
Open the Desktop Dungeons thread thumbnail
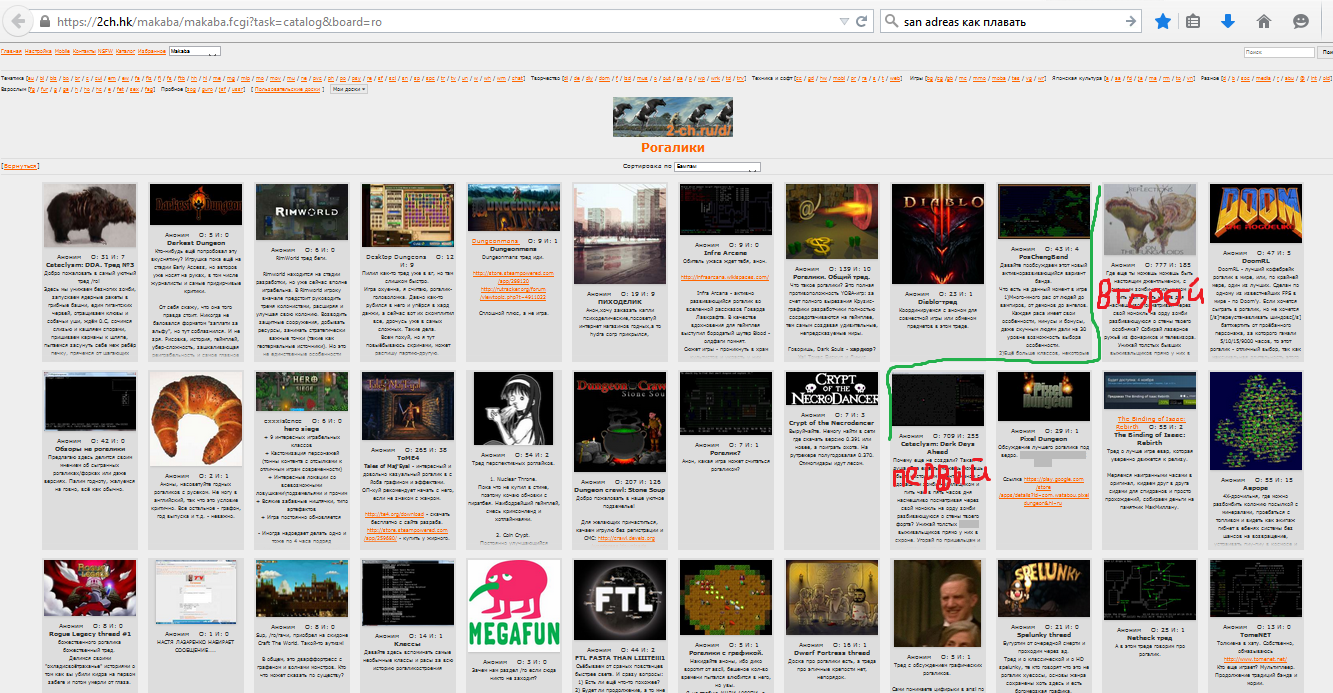pos(408,218)
